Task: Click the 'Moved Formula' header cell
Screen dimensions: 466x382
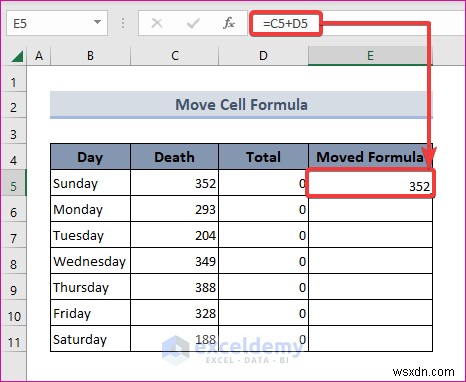Action: click(370, 157)
